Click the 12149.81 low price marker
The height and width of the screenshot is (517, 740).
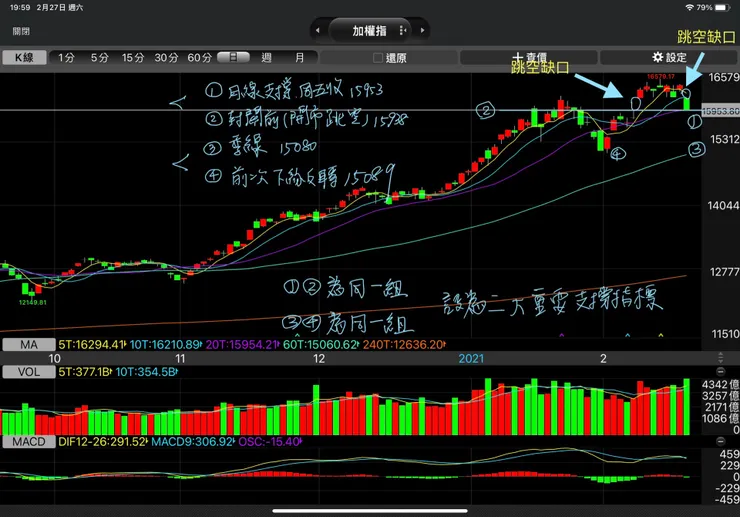[x=33, y=303]
